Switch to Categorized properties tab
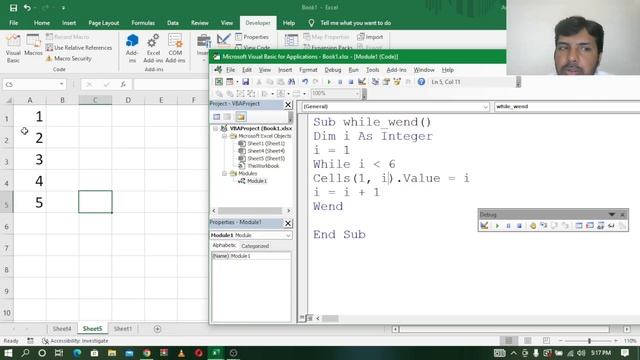Image resolution: width=640 pixels, height=360 pixels. (255, 246)
